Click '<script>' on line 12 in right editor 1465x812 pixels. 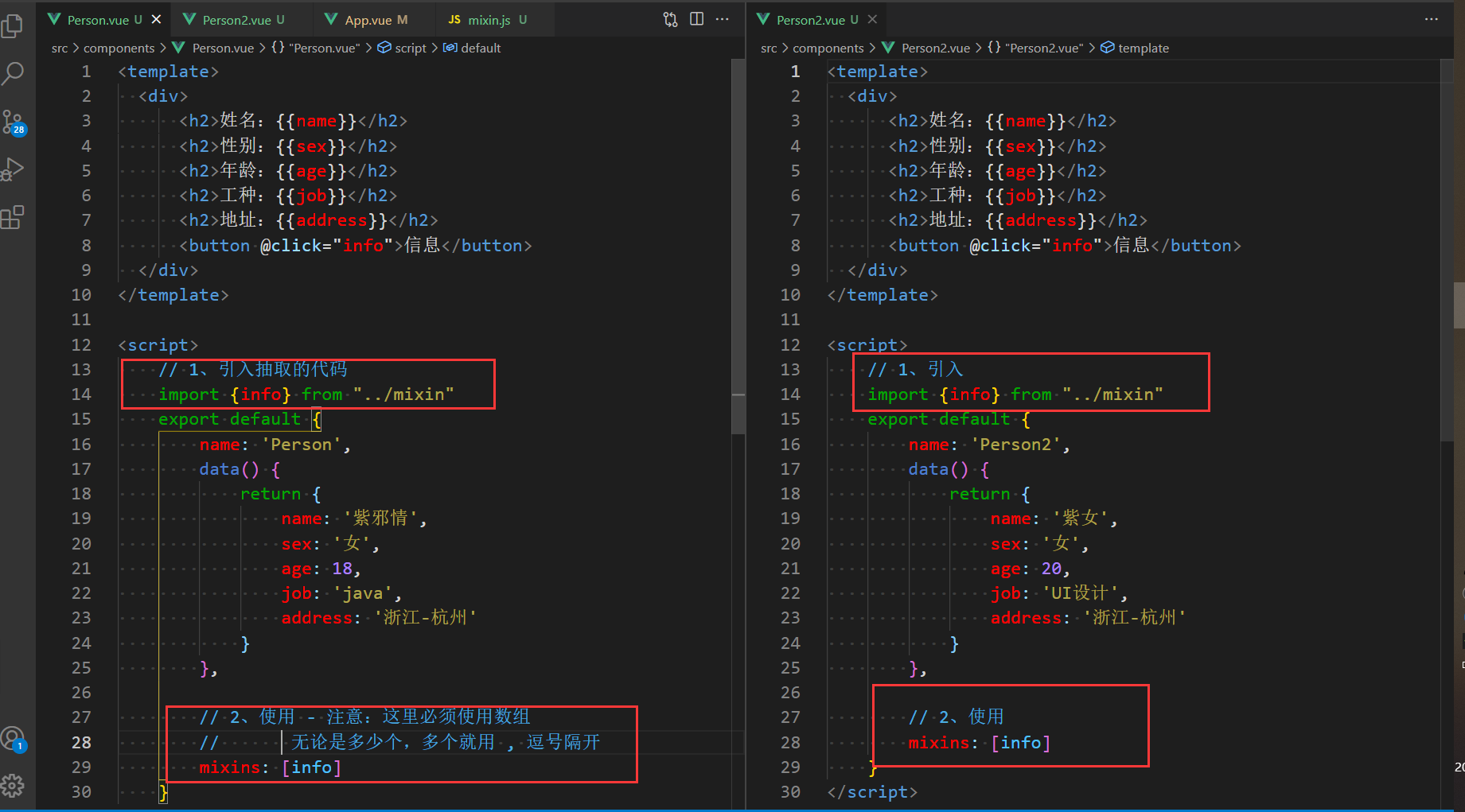tap(867, 344)
